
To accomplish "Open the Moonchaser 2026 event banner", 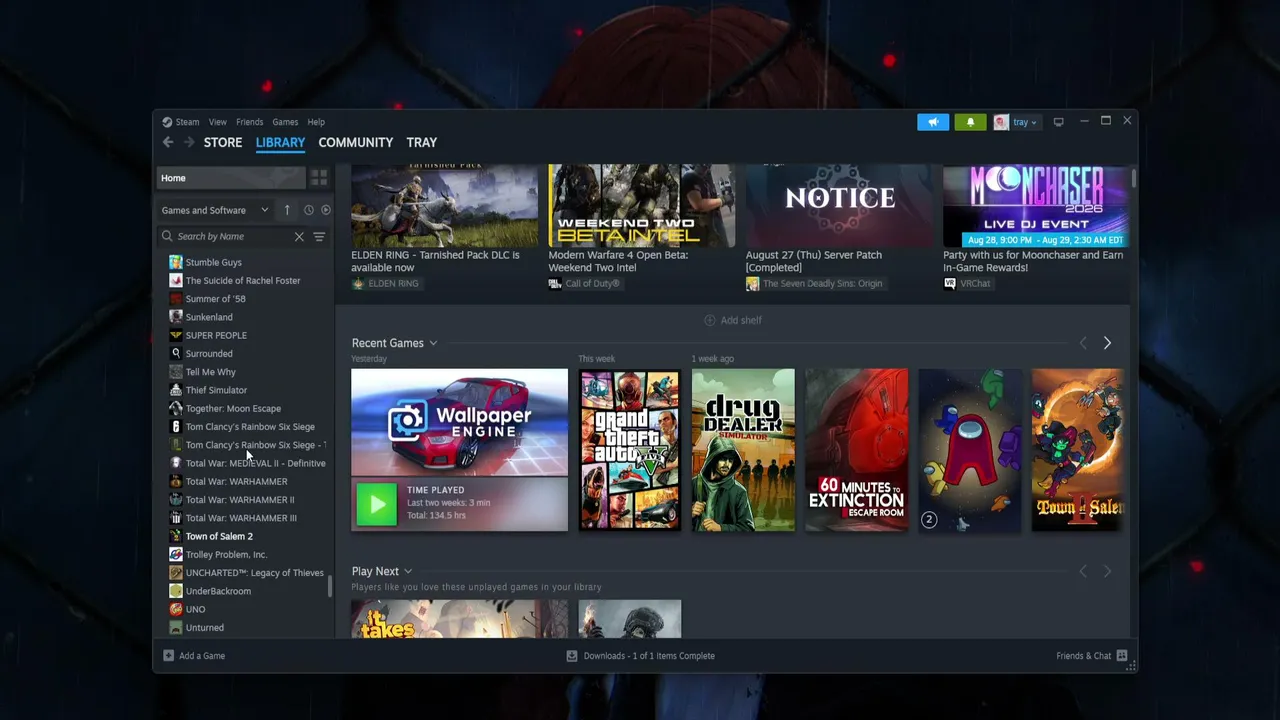I will (x=1035, y=206).
